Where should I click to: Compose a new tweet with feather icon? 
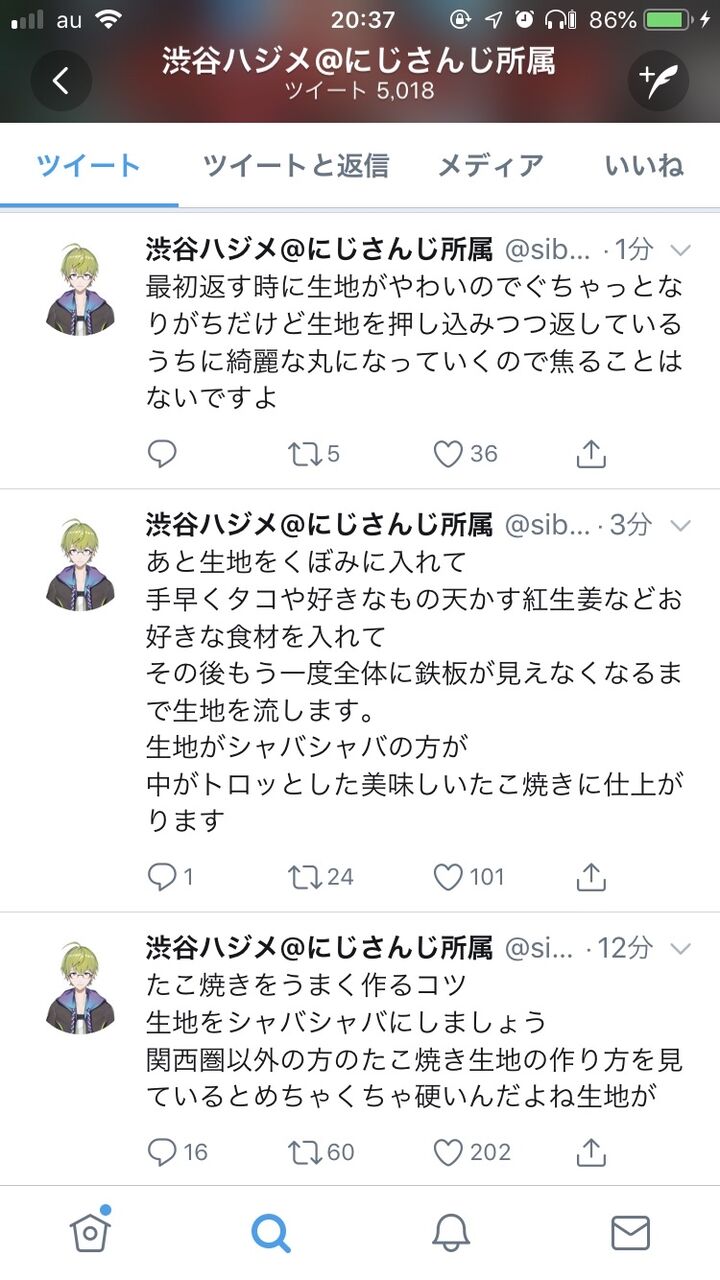658,81
